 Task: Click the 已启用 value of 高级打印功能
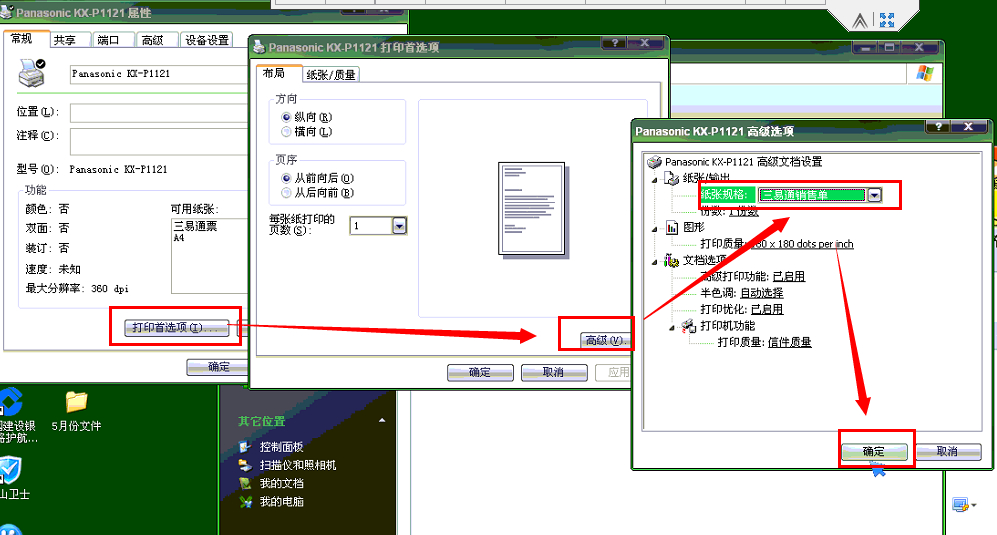point(789,277)
